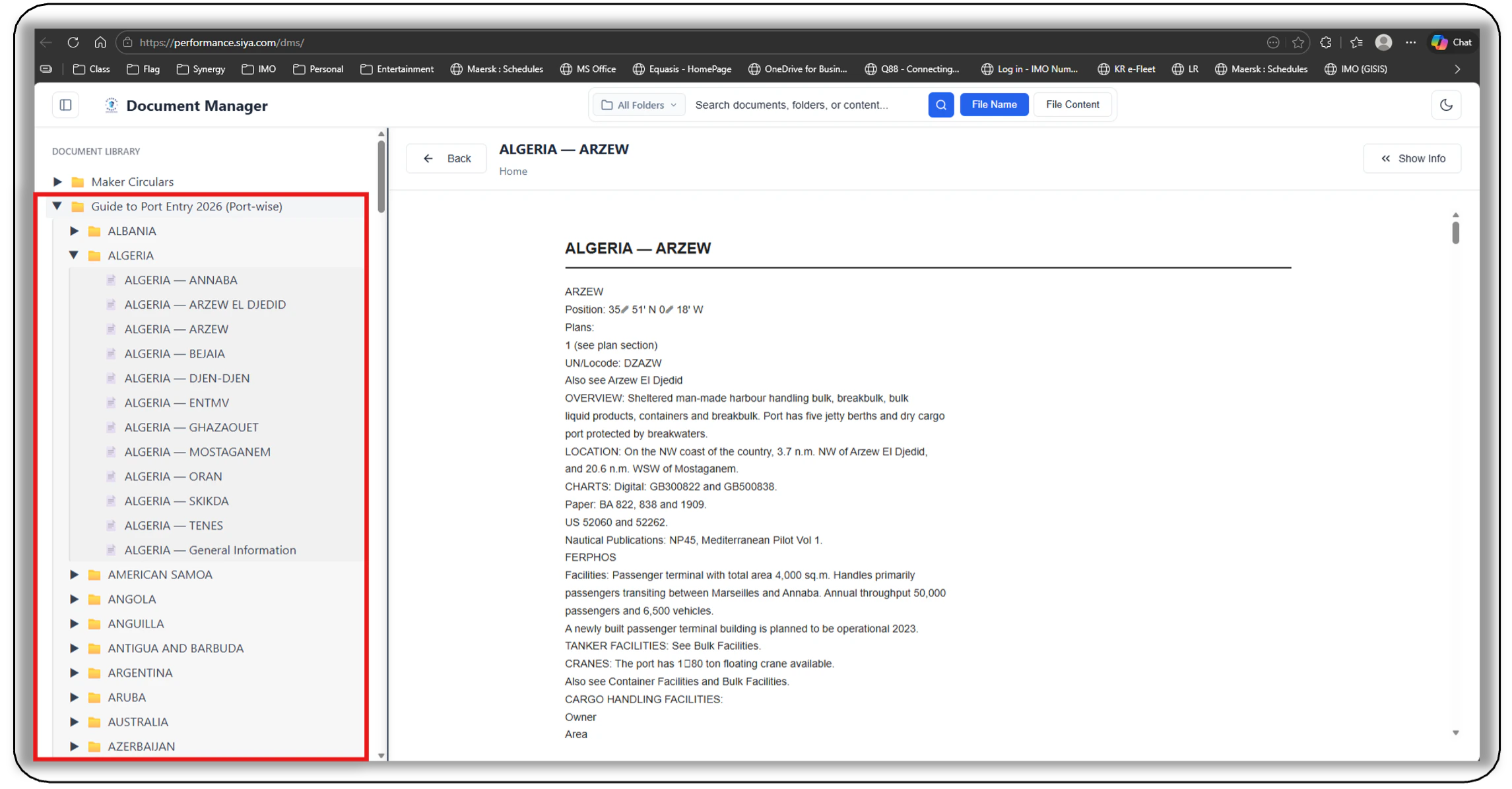Click the document library sidebar scrollbar

(381, 176)
